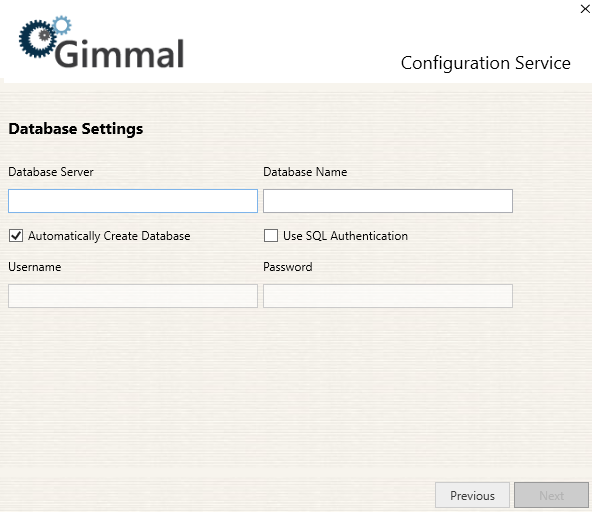Click the Configuration Service title text

(486, 63)
